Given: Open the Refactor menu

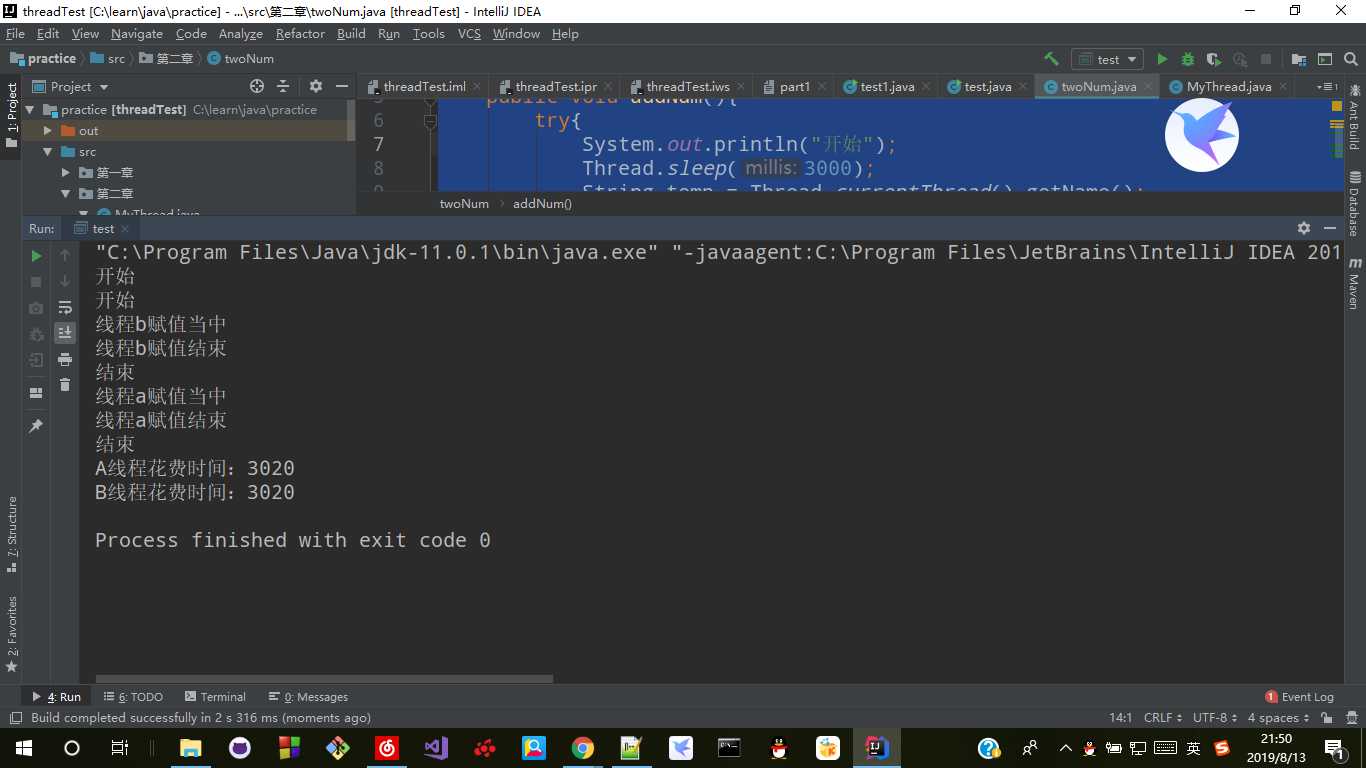Looking at the screenshot, I should click(300, 33).
